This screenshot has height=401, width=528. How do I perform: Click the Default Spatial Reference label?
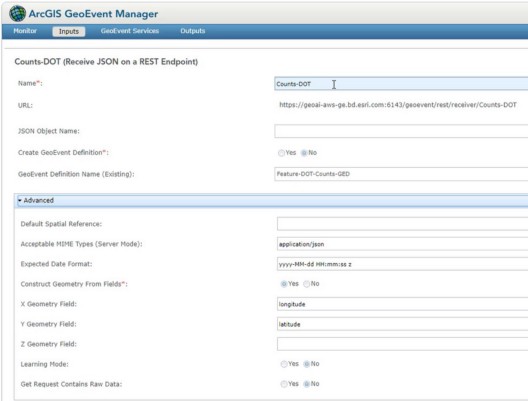click(x=61, y=224)
